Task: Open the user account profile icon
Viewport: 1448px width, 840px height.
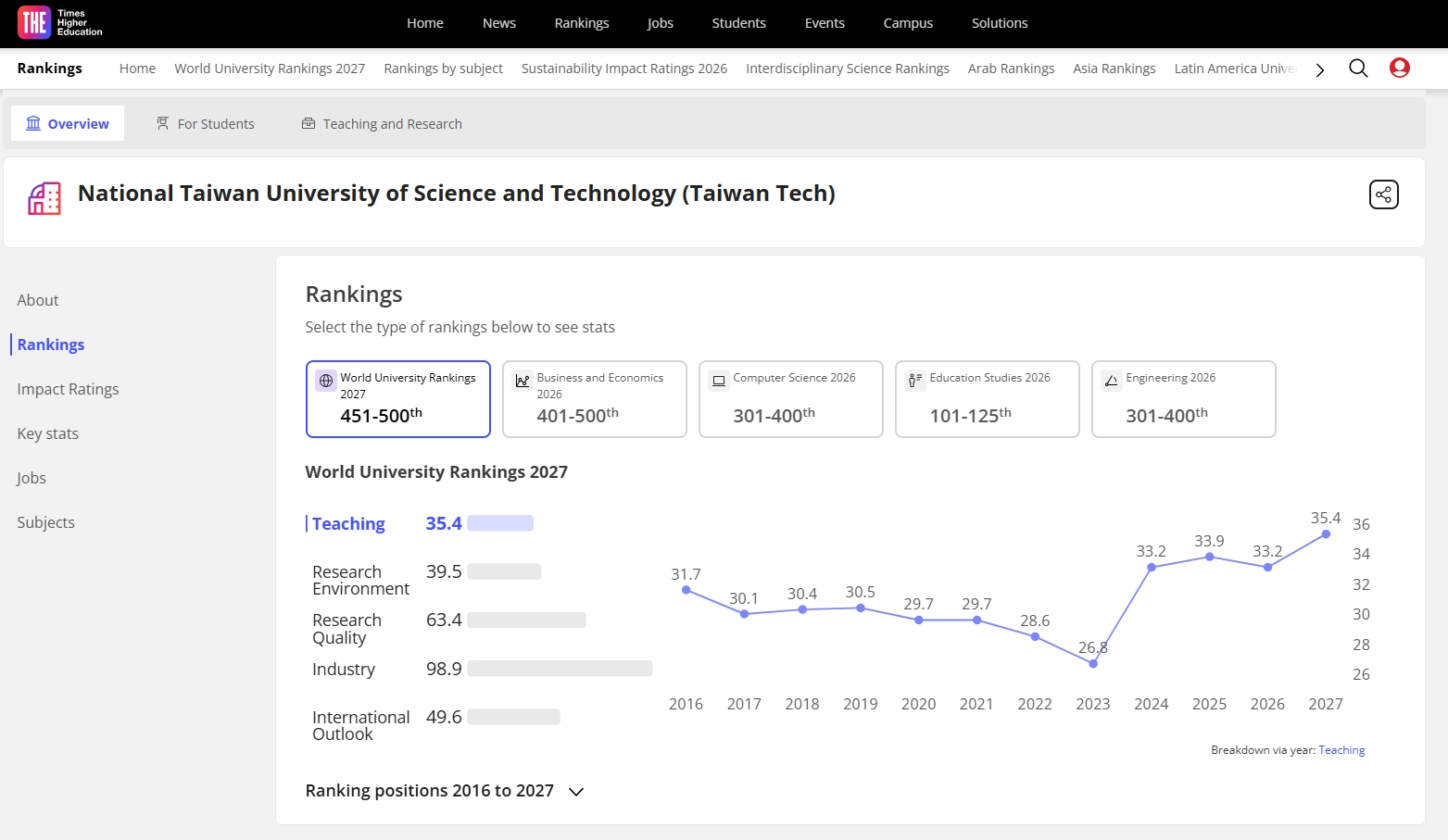Action: pos(1400,68)
